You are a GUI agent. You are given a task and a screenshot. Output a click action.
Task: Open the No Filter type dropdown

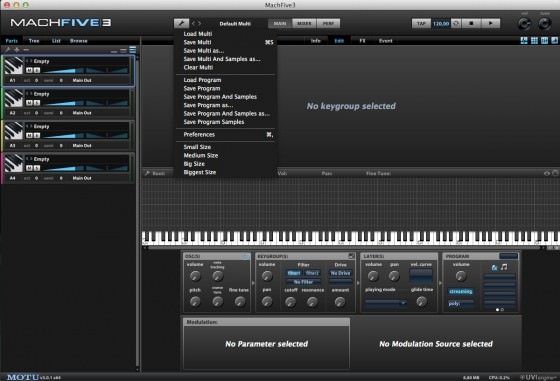303,282
